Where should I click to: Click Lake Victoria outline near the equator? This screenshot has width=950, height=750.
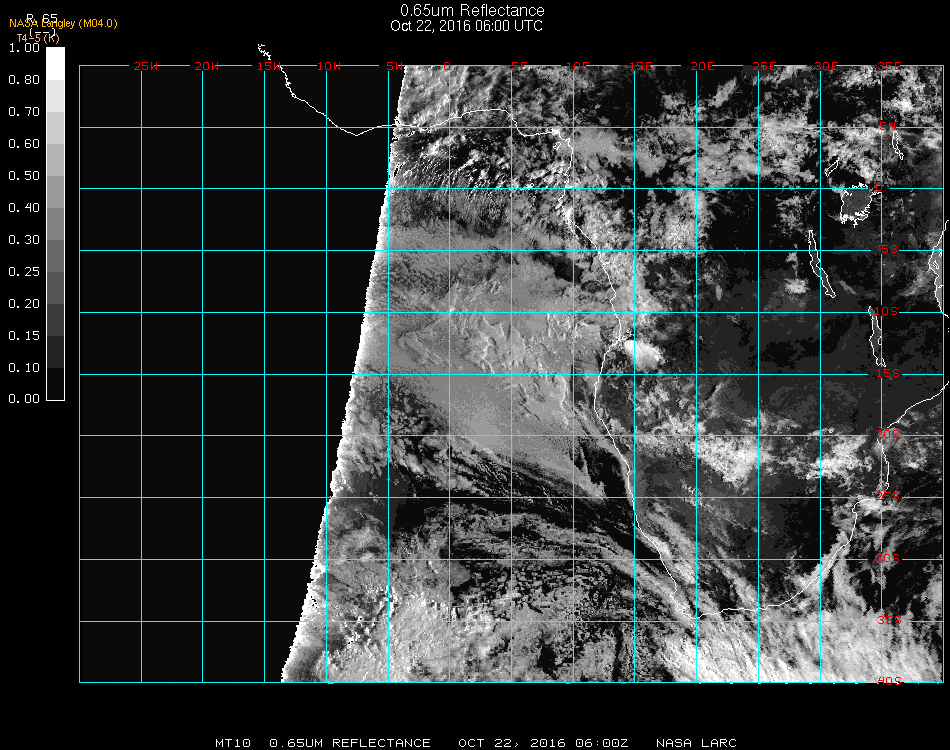point(855,203)
